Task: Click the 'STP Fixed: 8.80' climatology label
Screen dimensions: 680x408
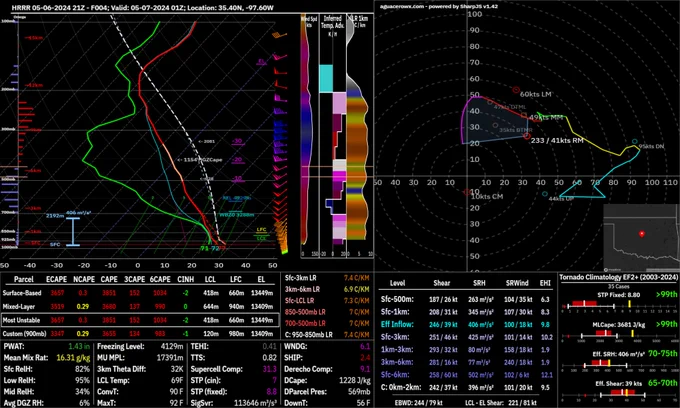Action: 618,295
